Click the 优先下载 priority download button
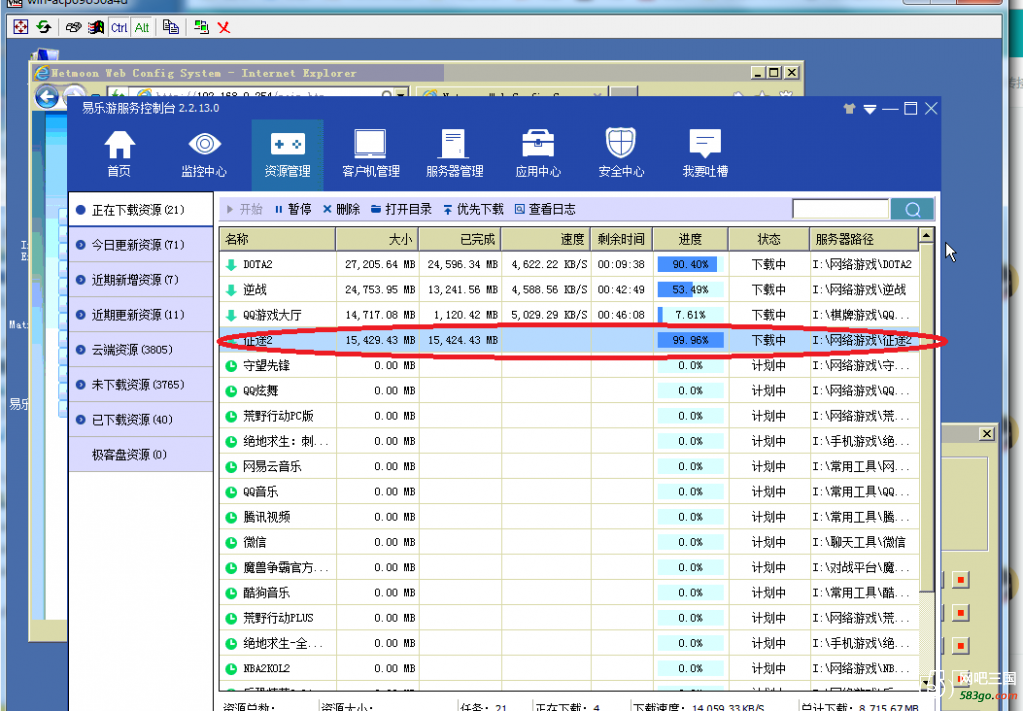The width and height of the screenshot is (1023, 711). point(473,209)
